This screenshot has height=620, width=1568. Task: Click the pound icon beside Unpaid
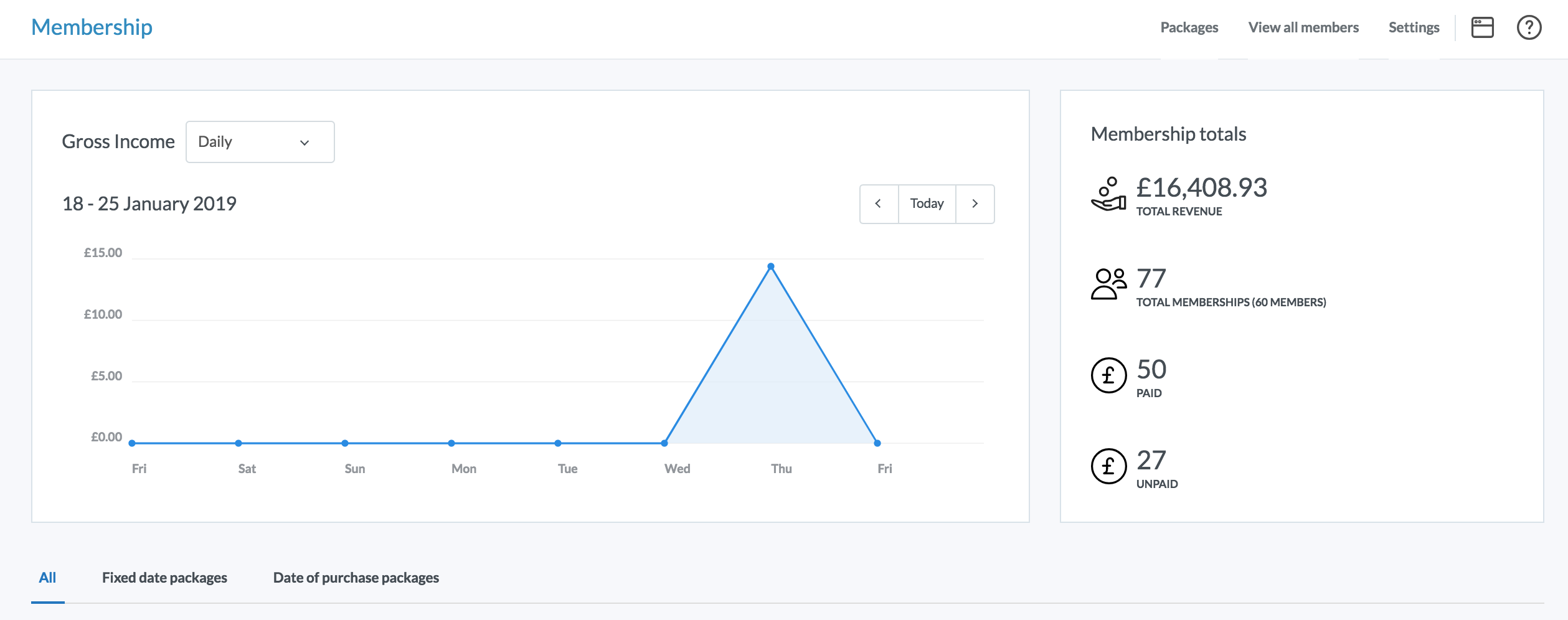tap(1108, 466)
